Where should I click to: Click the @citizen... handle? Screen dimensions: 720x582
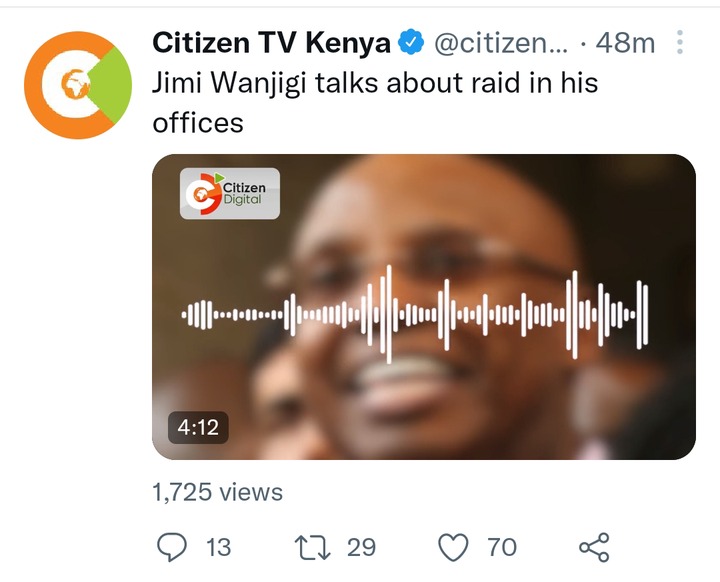[501, 43]
